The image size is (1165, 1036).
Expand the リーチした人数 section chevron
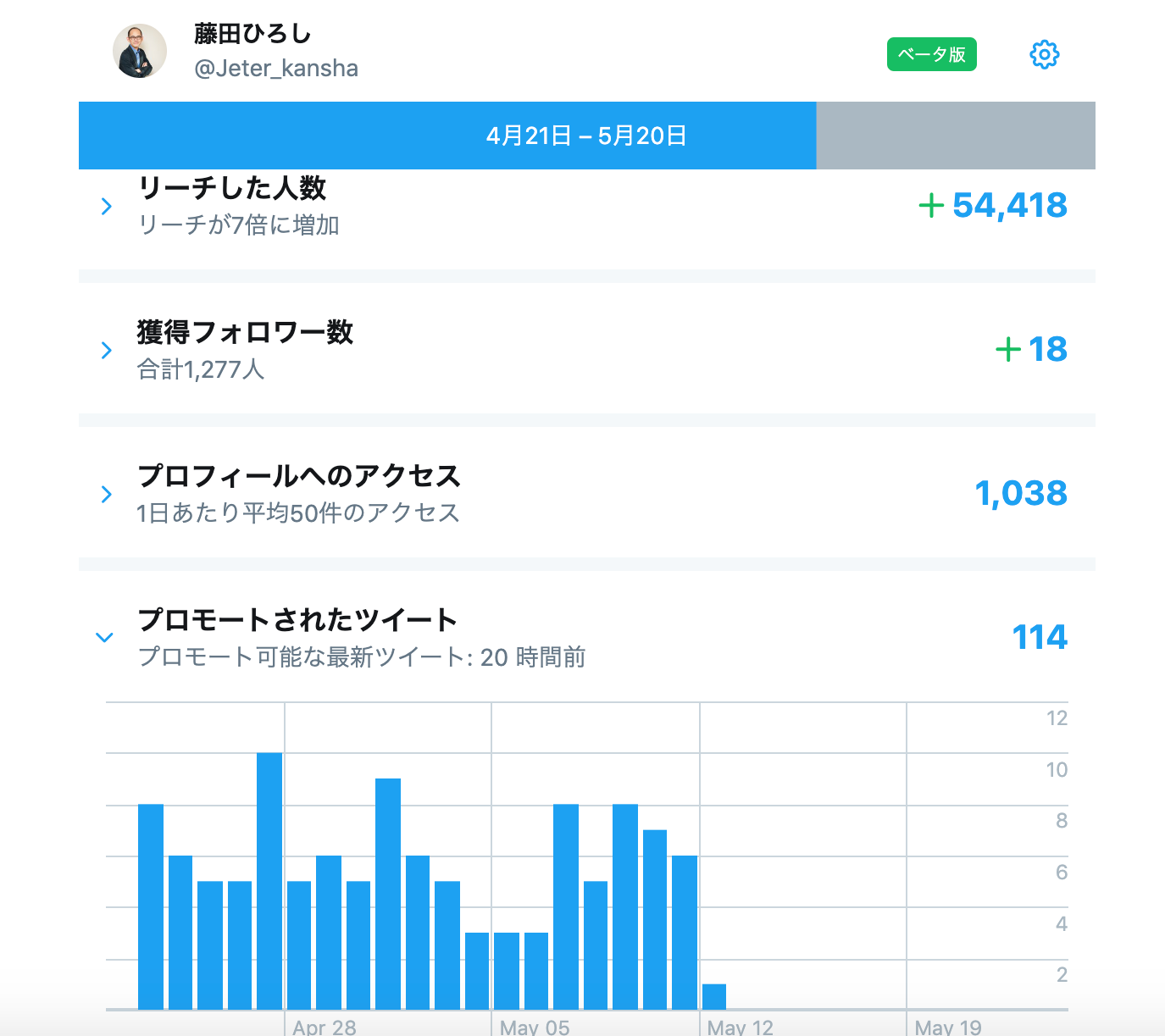point(106,206)
